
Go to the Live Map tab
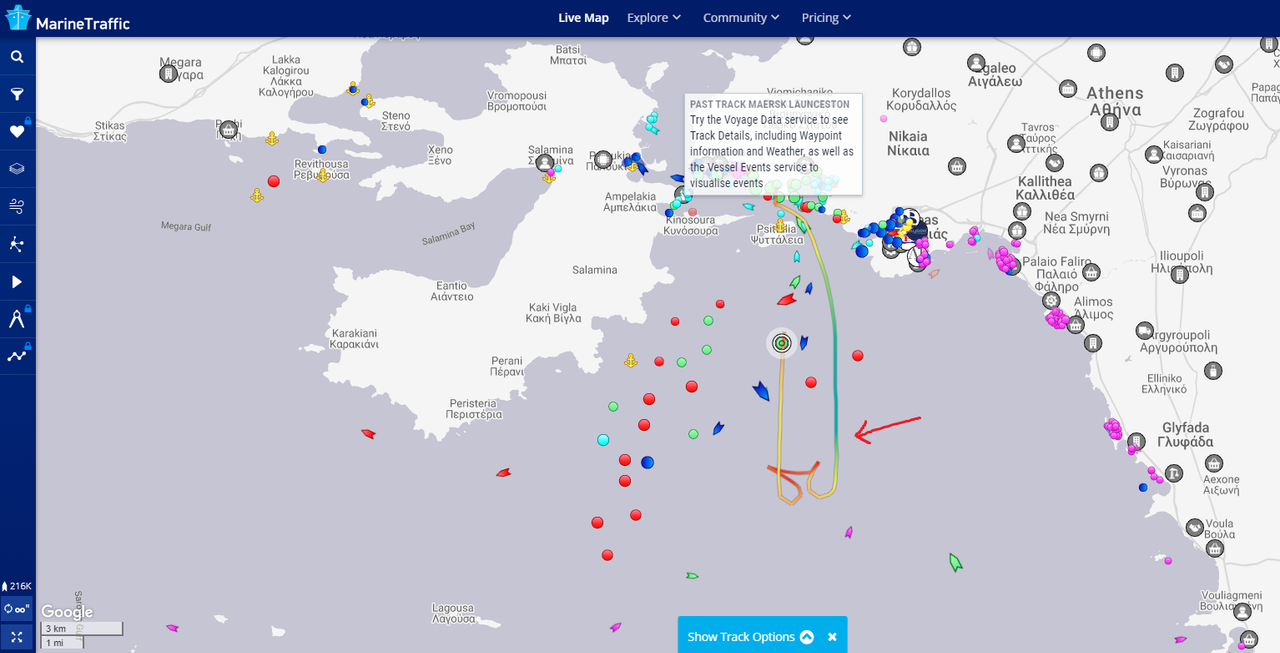[x=583, y=18]
